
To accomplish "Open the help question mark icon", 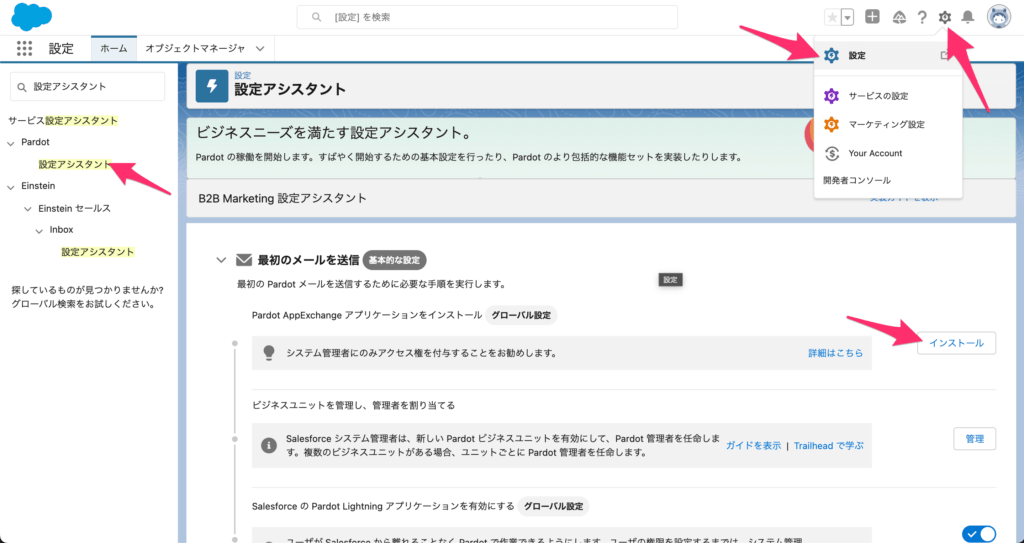I will [922, 18].
